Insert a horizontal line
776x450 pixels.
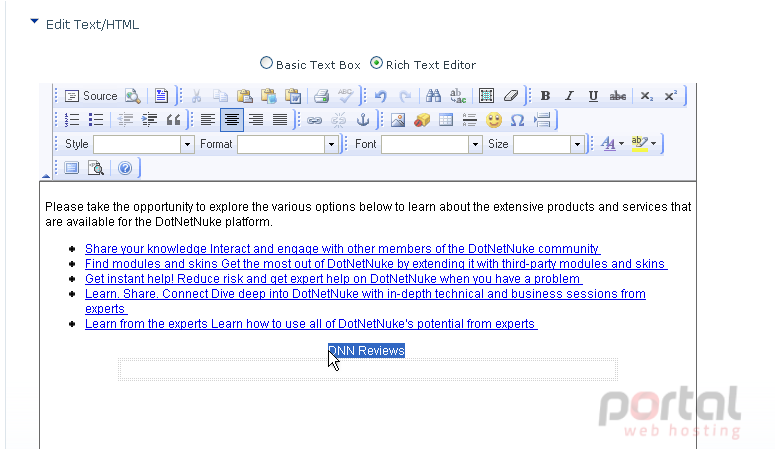pos(470,120)
